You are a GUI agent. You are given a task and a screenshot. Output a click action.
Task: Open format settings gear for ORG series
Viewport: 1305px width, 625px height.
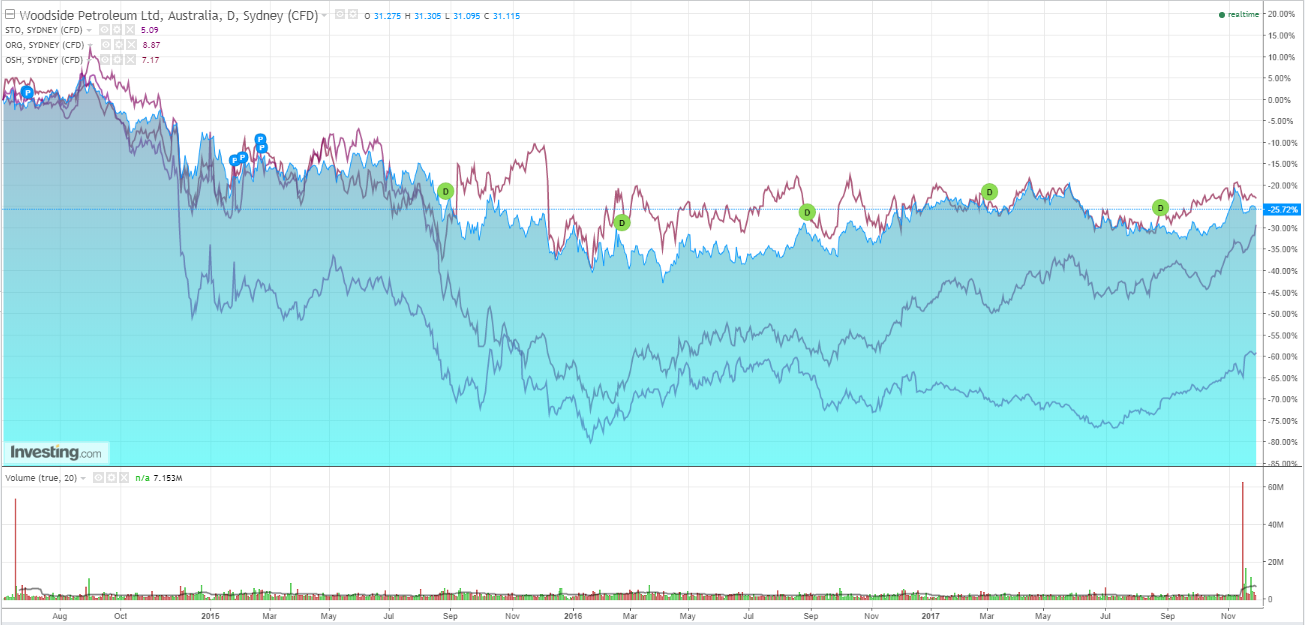tap(119, 45)
